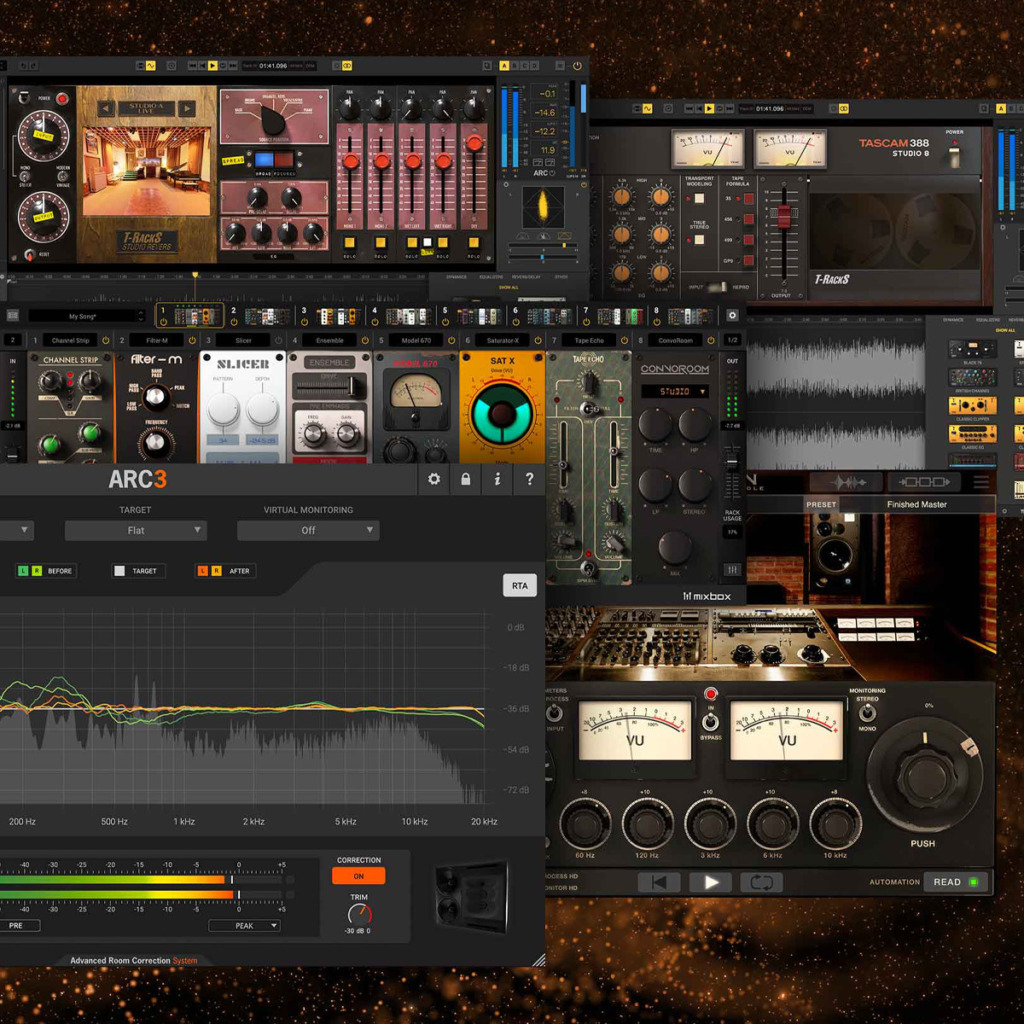The width and height of the screenshot is (1024, 1024).
Task: Click the T-RackS Studio Reverb preset A button
Action: coord(504,66)
